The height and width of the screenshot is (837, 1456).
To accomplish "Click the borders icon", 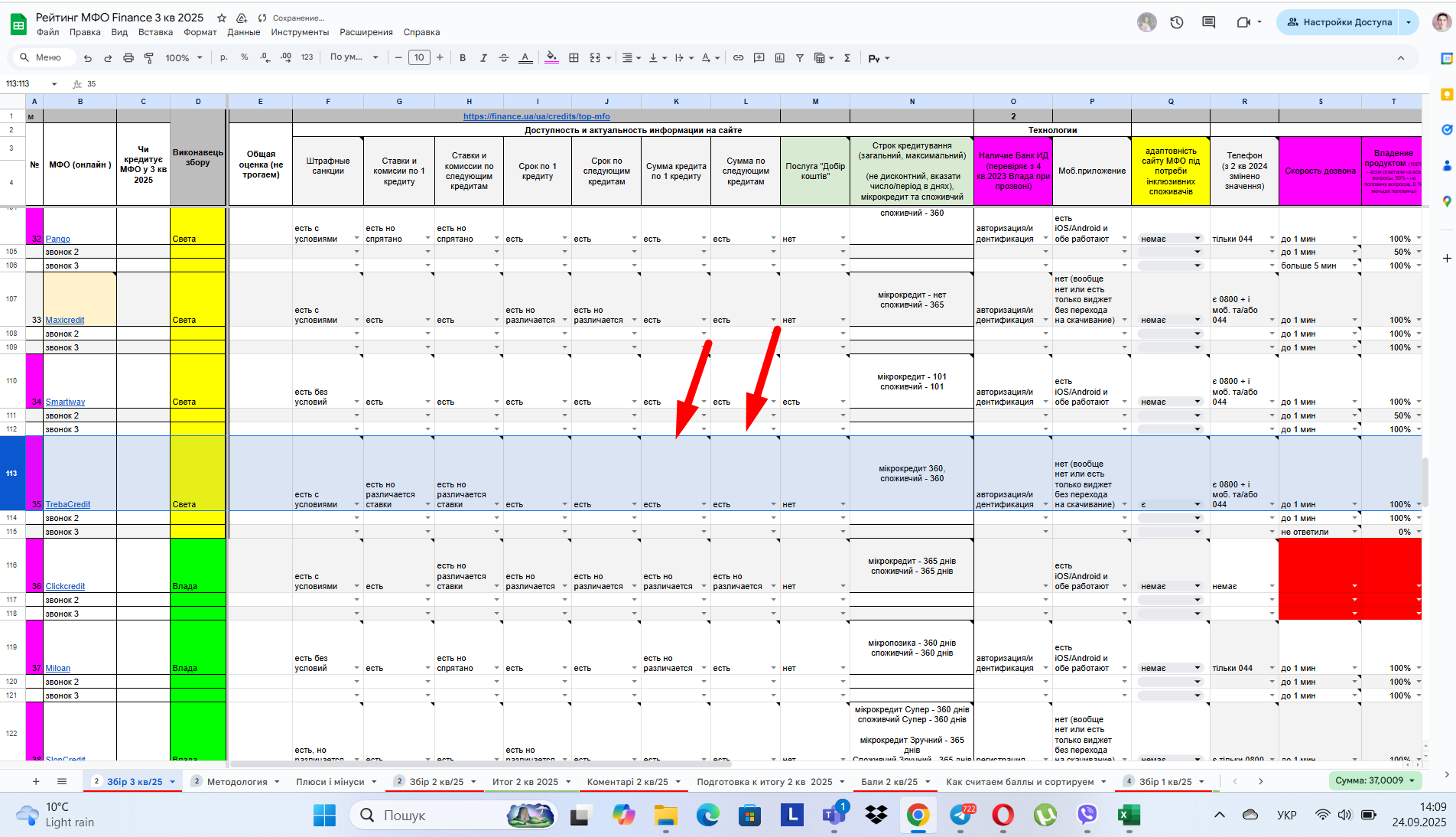I will pos(574,58).
